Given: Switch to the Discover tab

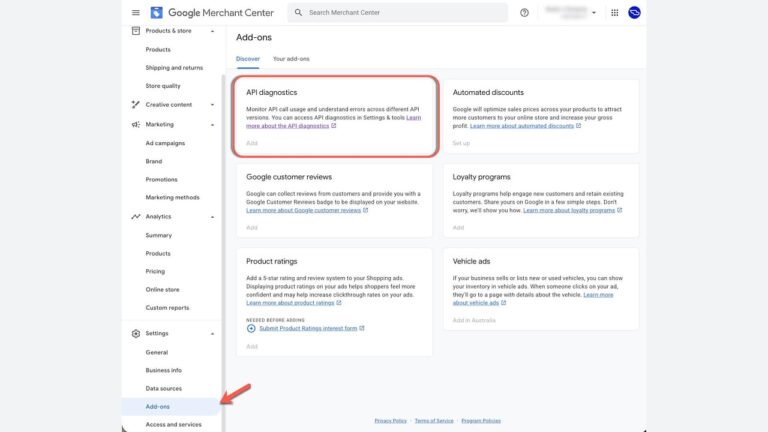Looking at the screenshot, I should [248, 59].
